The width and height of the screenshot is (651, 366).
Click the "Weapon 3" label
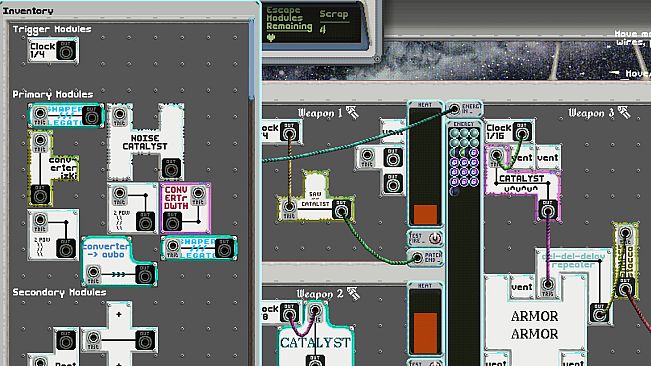pos(590,112)
